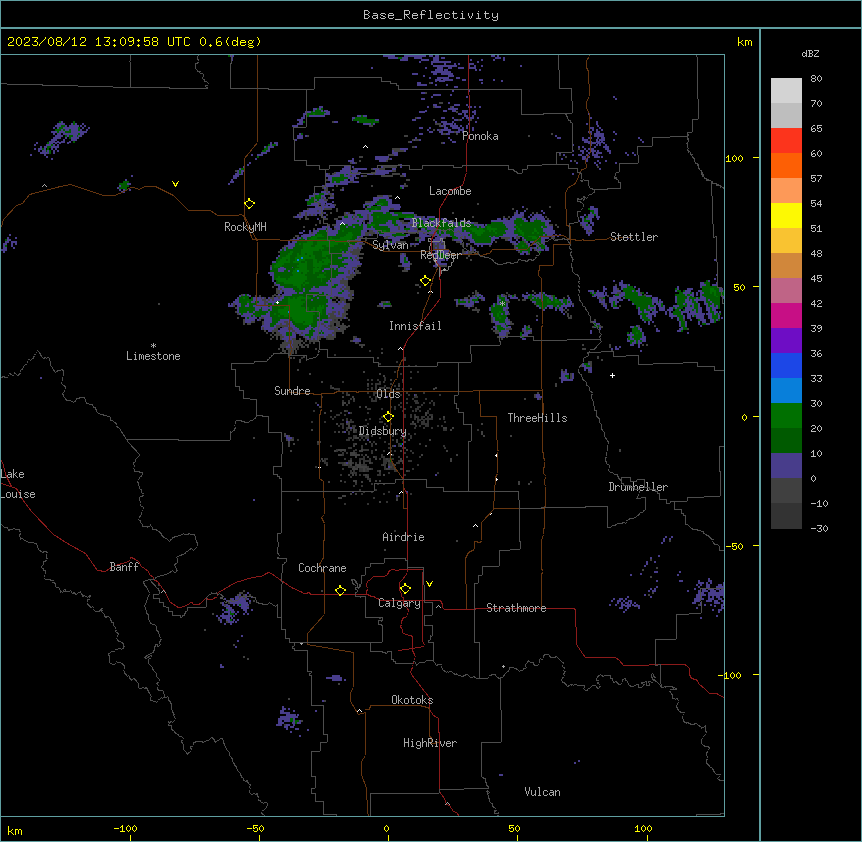
Task: Click the -50 tick label on right axis
Action: [734, 546]
